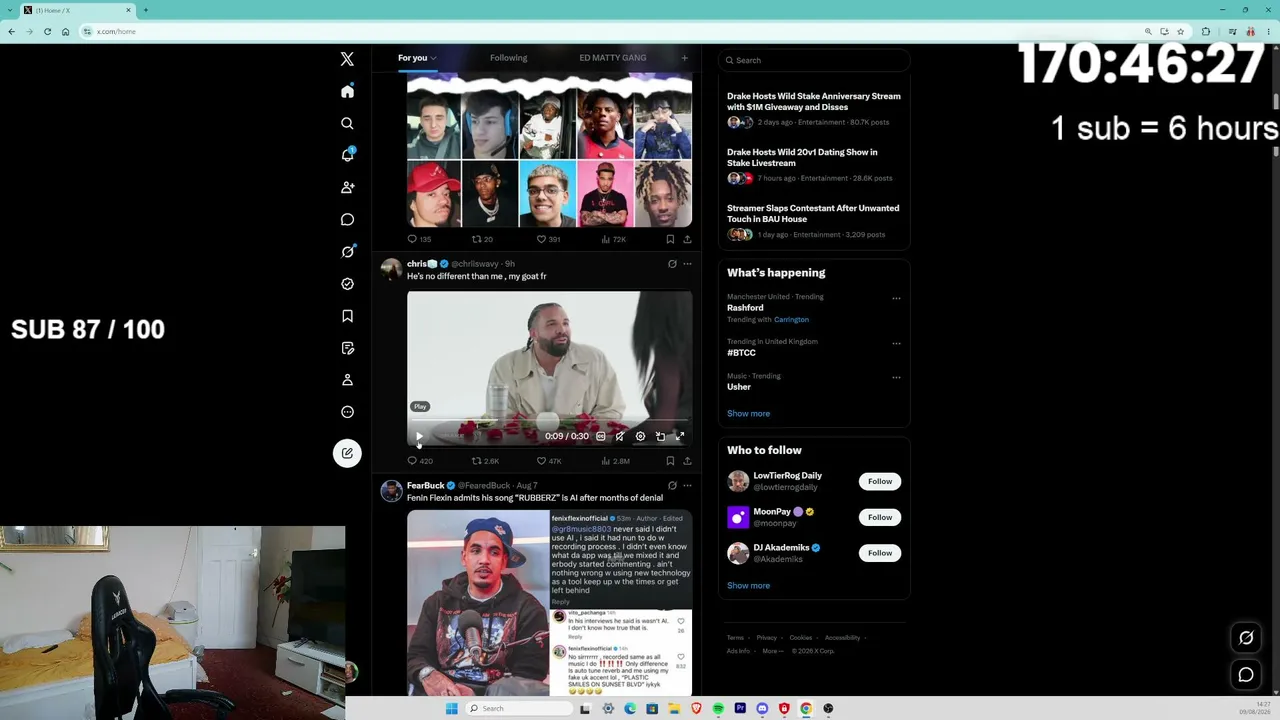
Task: Open Profile icon in the left sidebar
Action: coord(347,379)
